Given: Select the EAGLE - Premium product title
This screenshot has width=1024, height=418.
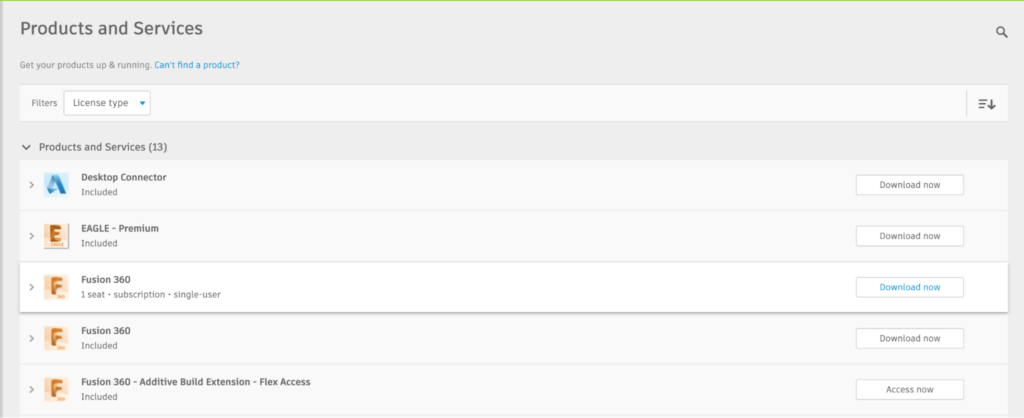Looking at the screenshot, I should (x=119, y=229).
